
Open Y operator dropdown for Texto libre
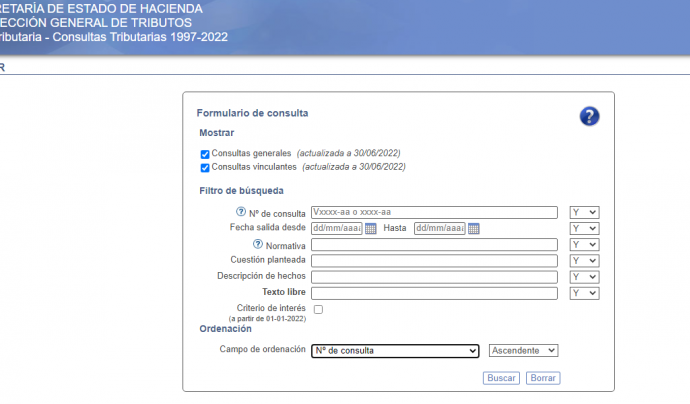click(583, 293)
